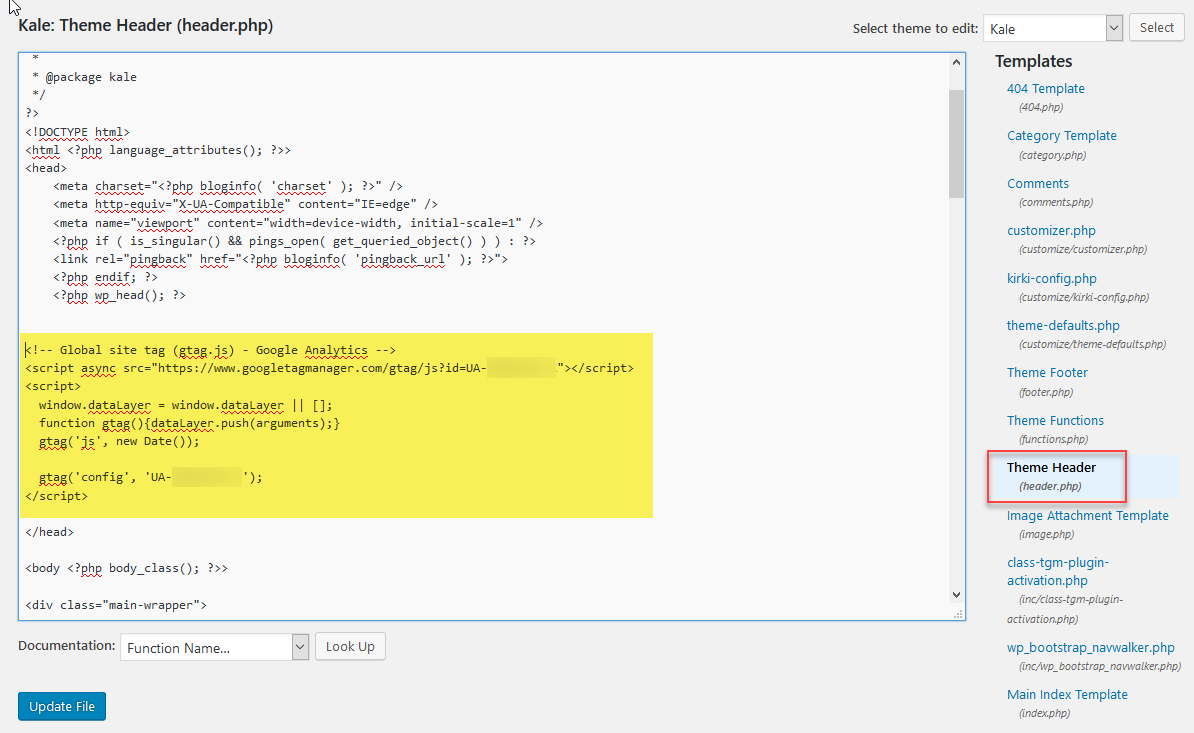
Task: Open the 404 Template file
Action: 1045,89
